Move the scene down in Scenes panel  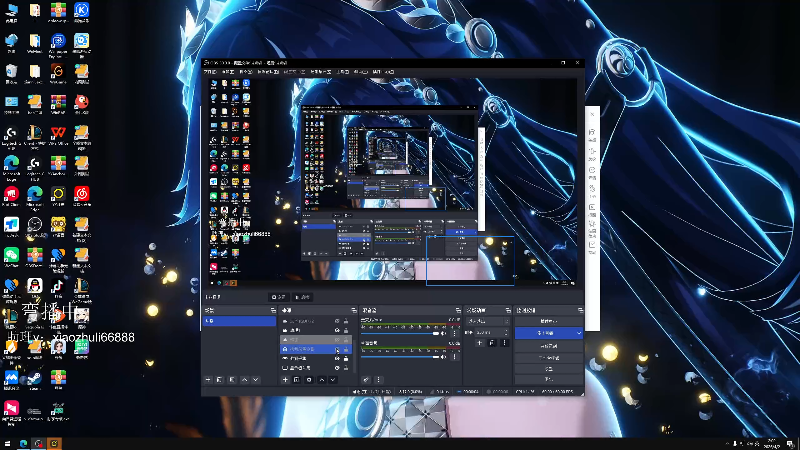[256, 380]
